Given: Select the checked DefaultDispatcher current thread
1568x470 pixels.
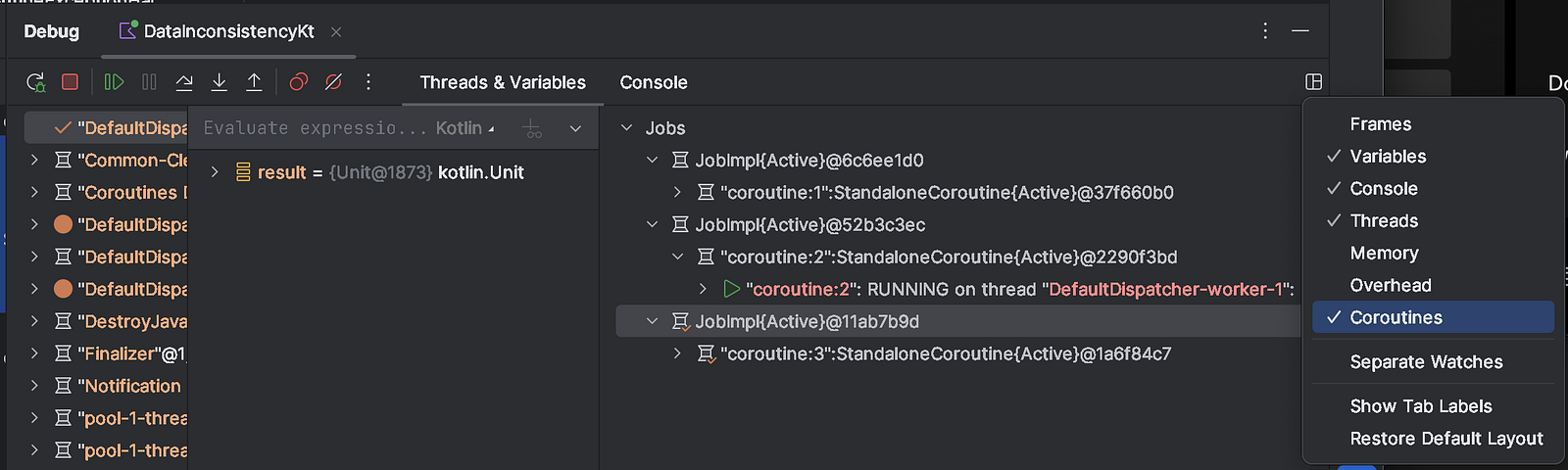Looking at the screenshot, I should (x=106, y=128).
